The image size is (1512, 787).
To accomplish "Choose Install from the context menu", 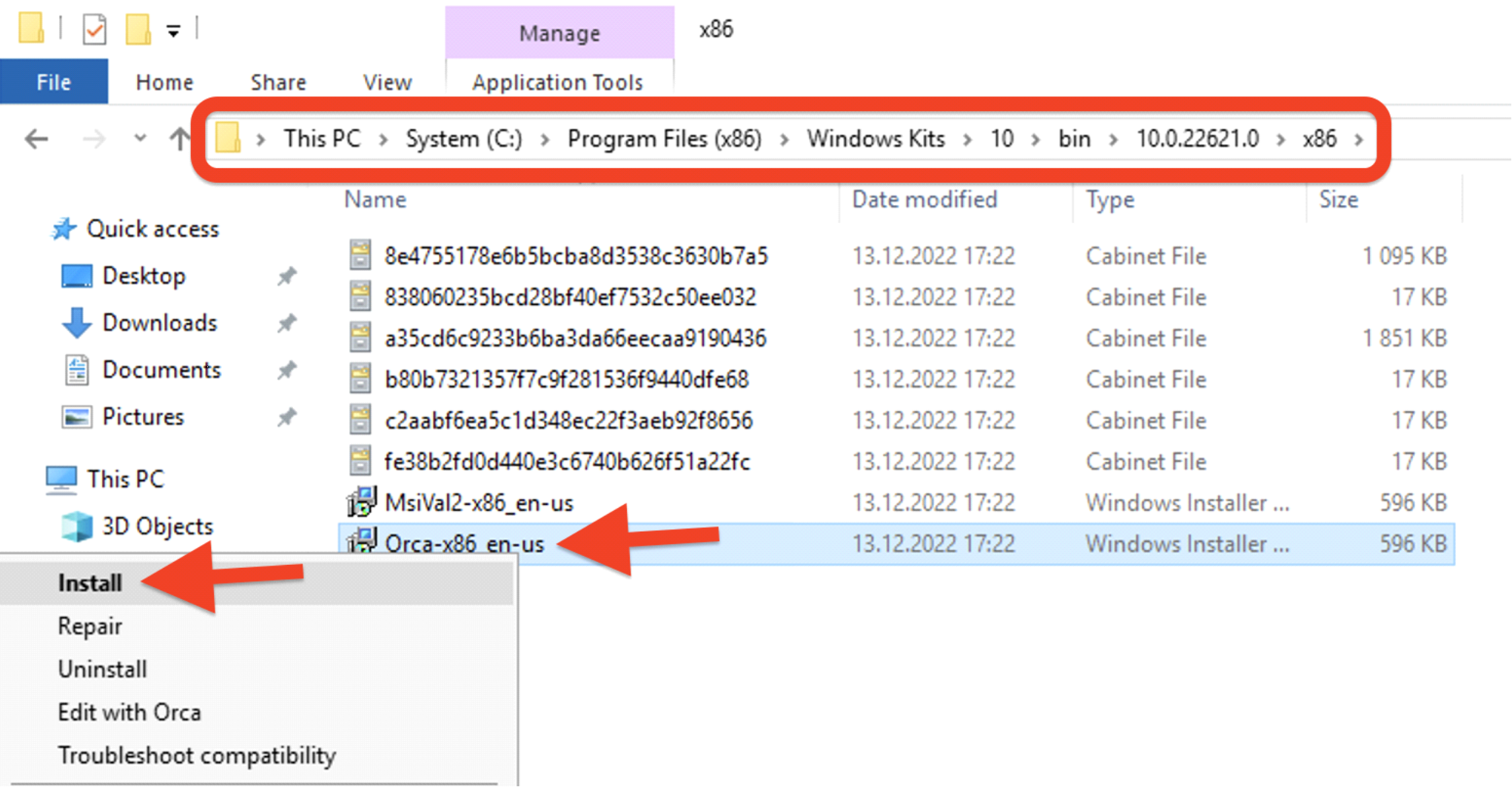I will pyautogui.click(x=90, y=583).
